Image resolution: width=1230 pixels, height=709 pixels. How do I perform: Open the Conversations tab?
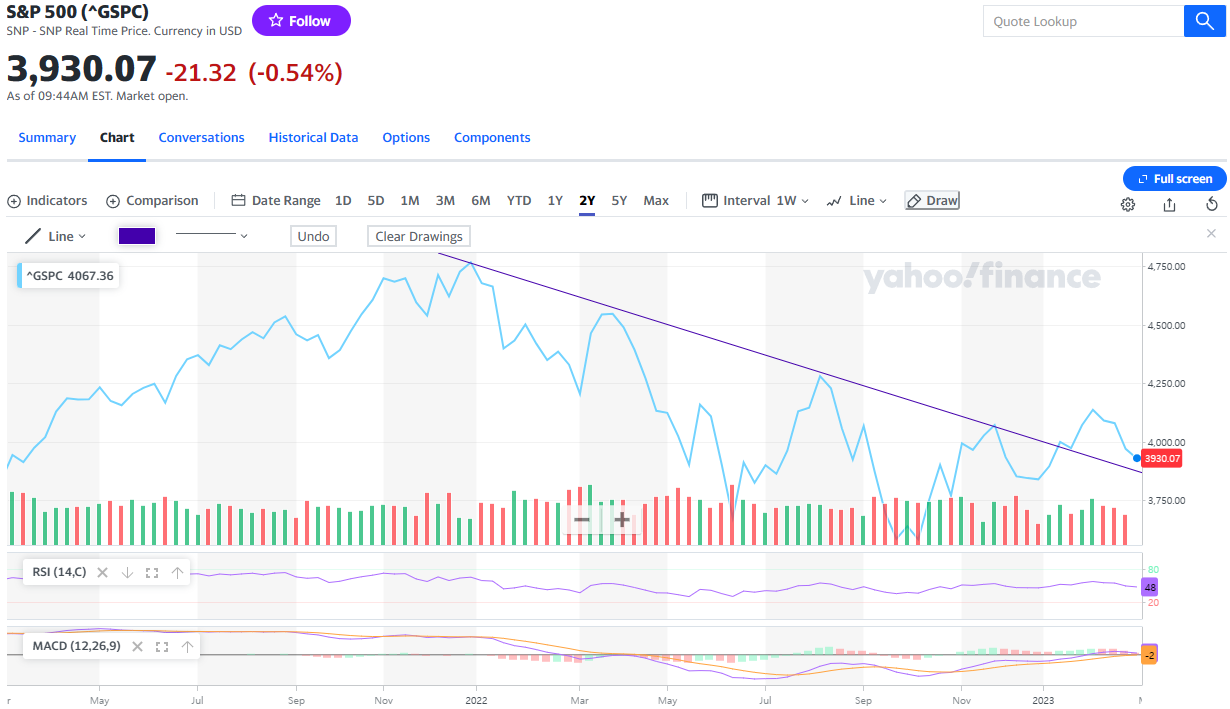(x=201, y=137)
